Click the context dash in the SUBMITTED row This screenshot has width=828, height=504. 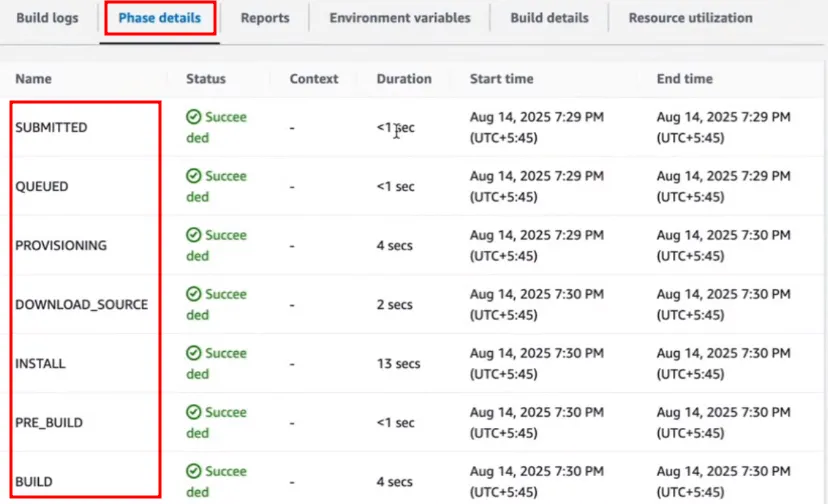pyautogui.click(x=292, y=128)
